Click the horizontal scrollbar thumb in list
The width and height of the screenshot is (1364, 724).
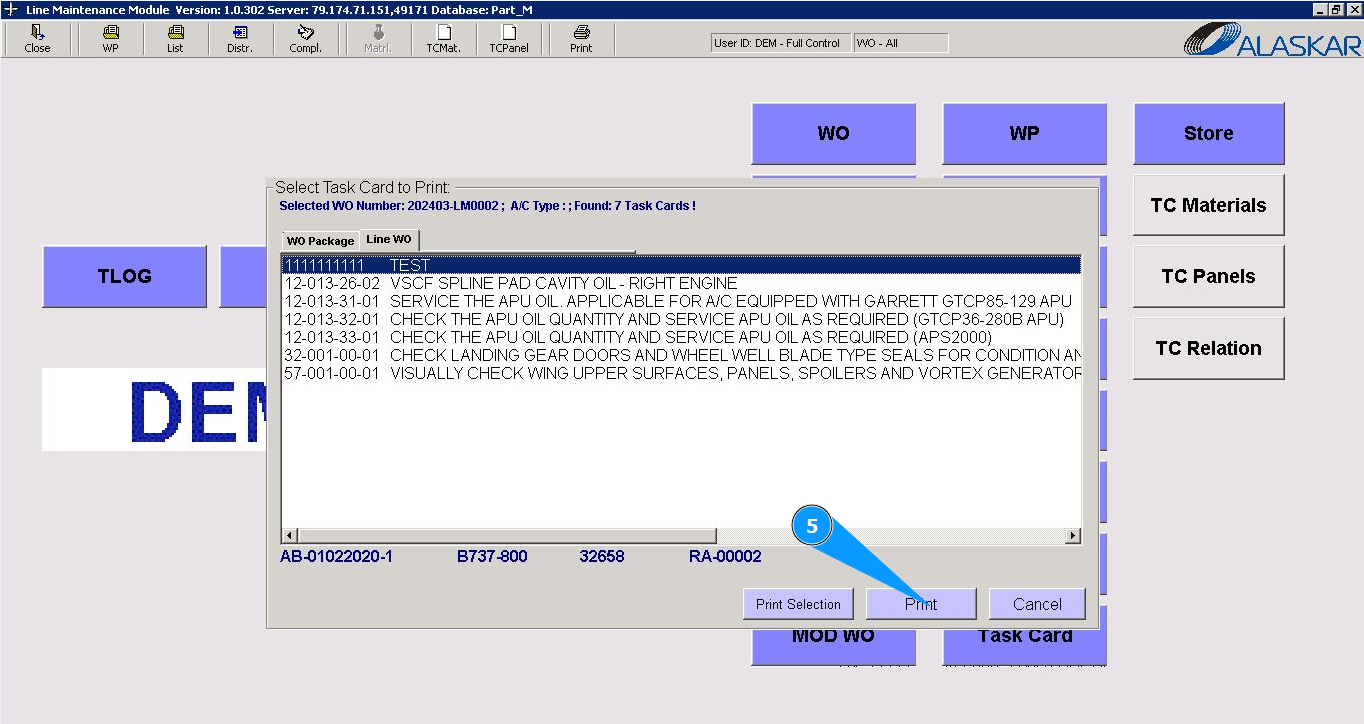click(507, 536)
